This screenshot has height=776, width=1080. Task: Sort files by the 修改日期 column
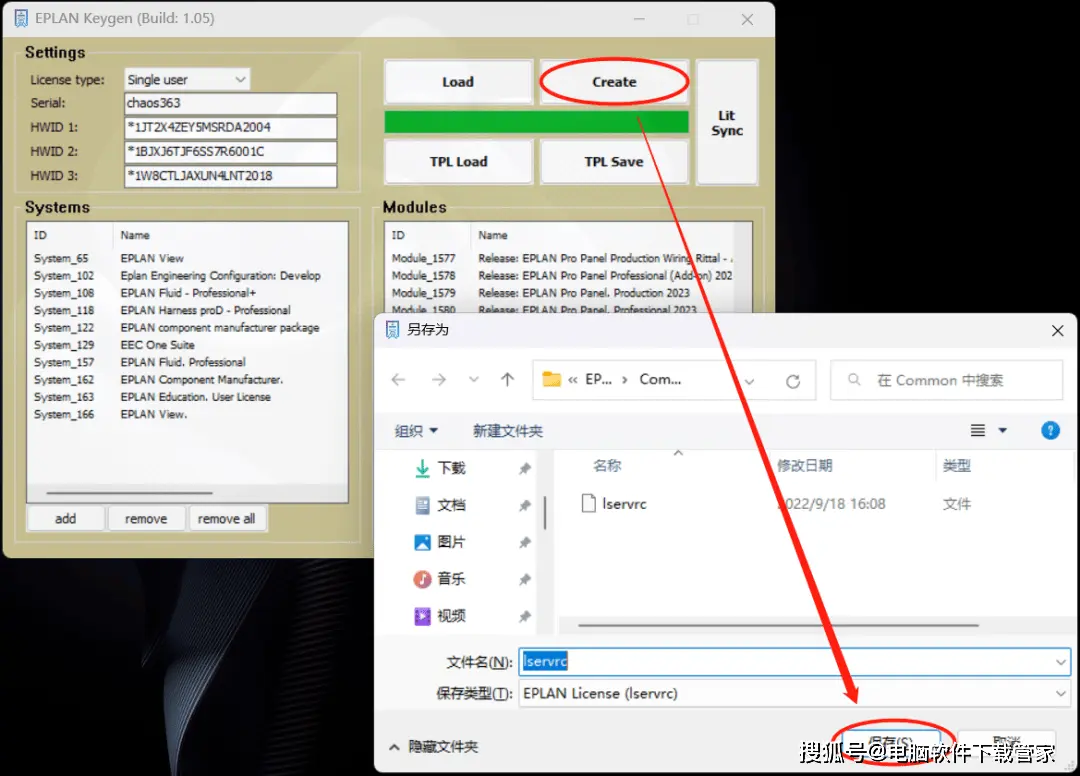(804, 466)
